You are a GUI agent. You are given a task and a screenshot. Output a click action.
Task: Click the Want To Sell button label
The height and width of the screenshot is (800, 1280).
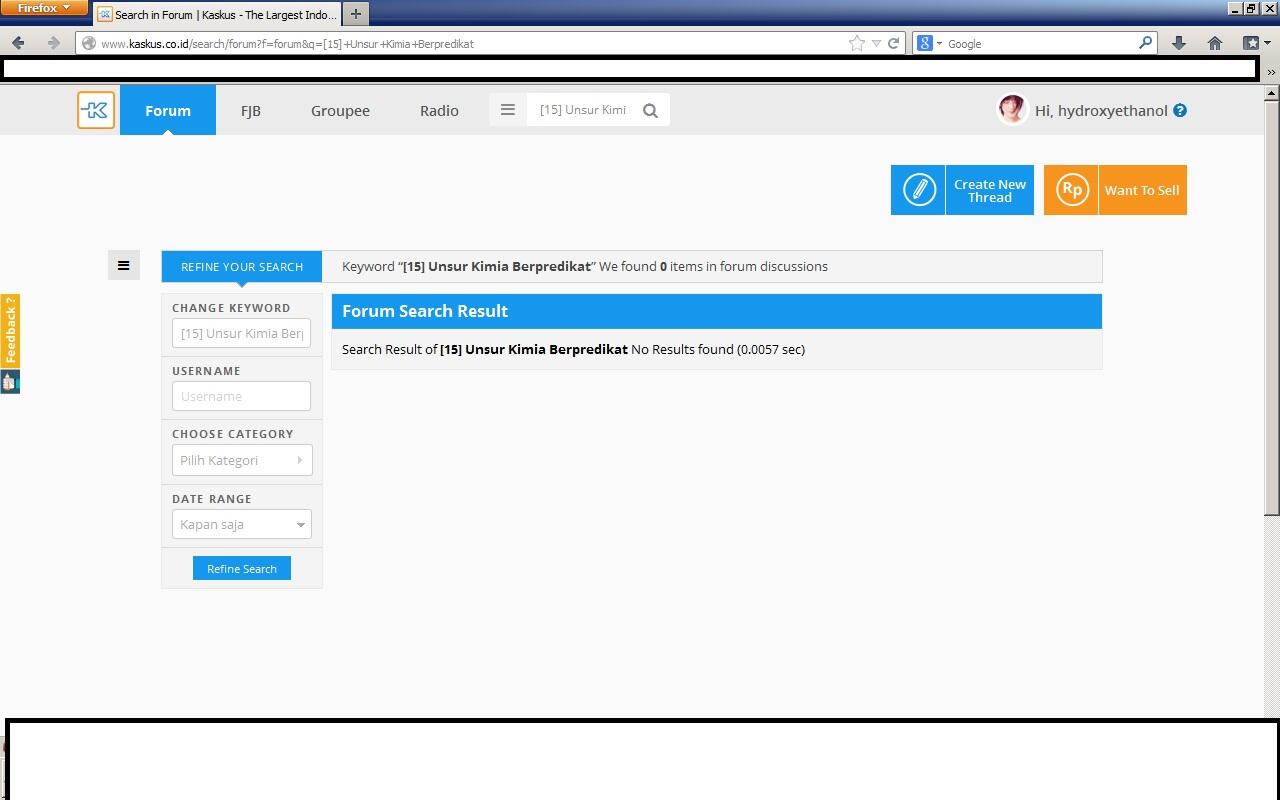(x=1142, y=190)
